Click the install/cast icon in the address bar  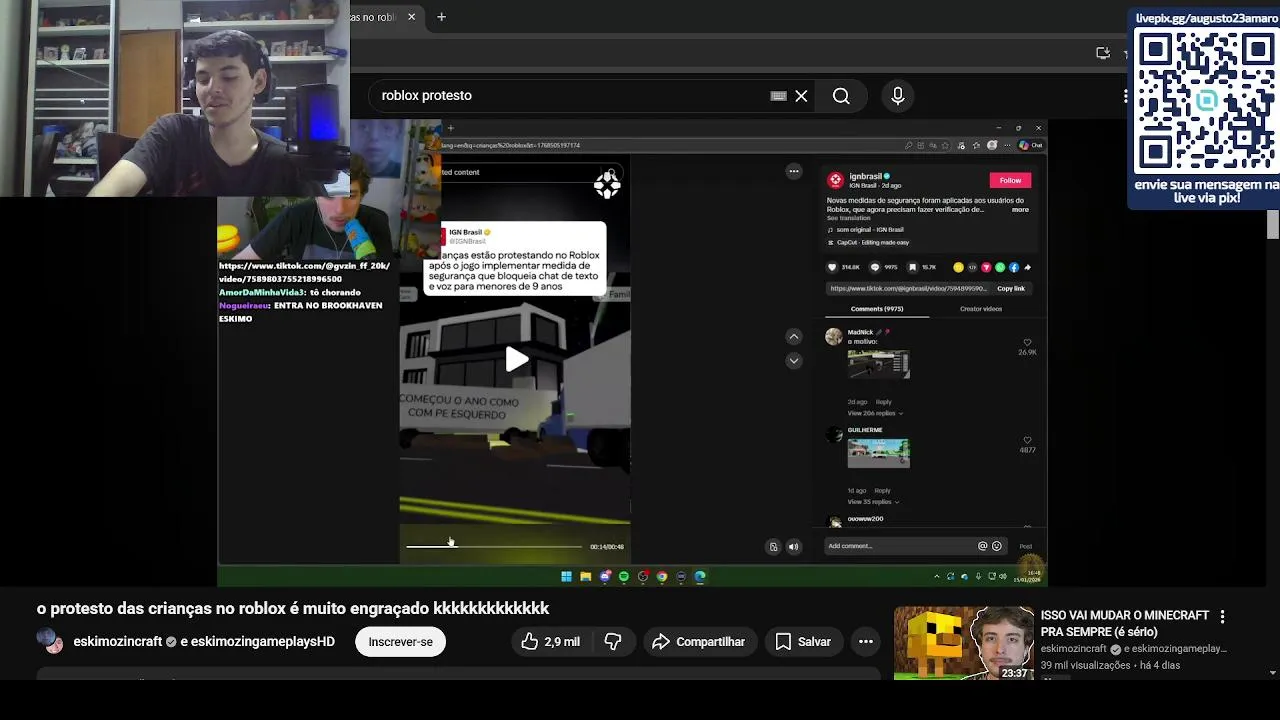click(x=1103, y=53)
